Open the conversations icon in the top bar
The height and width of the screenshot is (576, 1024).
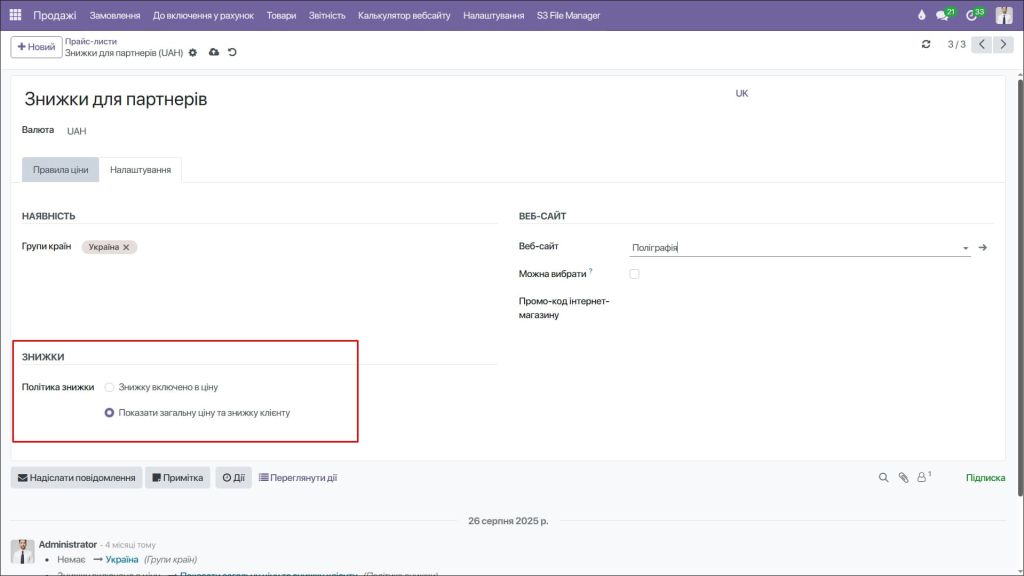[940, 14]
